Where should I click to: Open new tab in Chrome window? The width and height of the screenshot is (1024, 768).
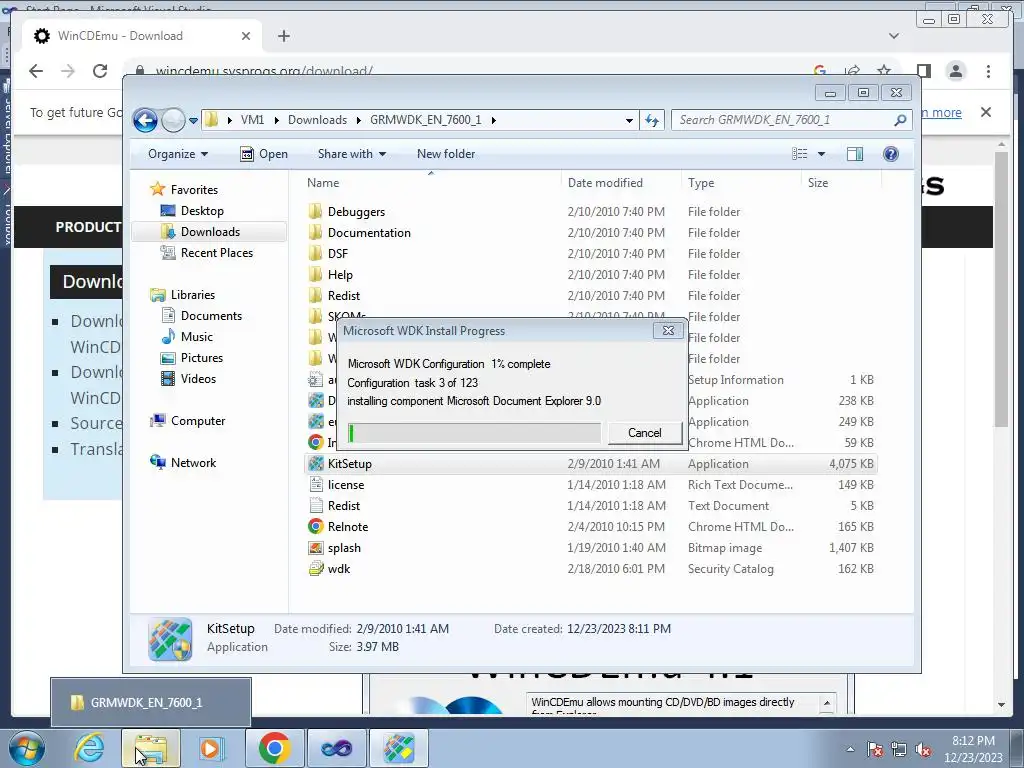(x=283, y=36)
